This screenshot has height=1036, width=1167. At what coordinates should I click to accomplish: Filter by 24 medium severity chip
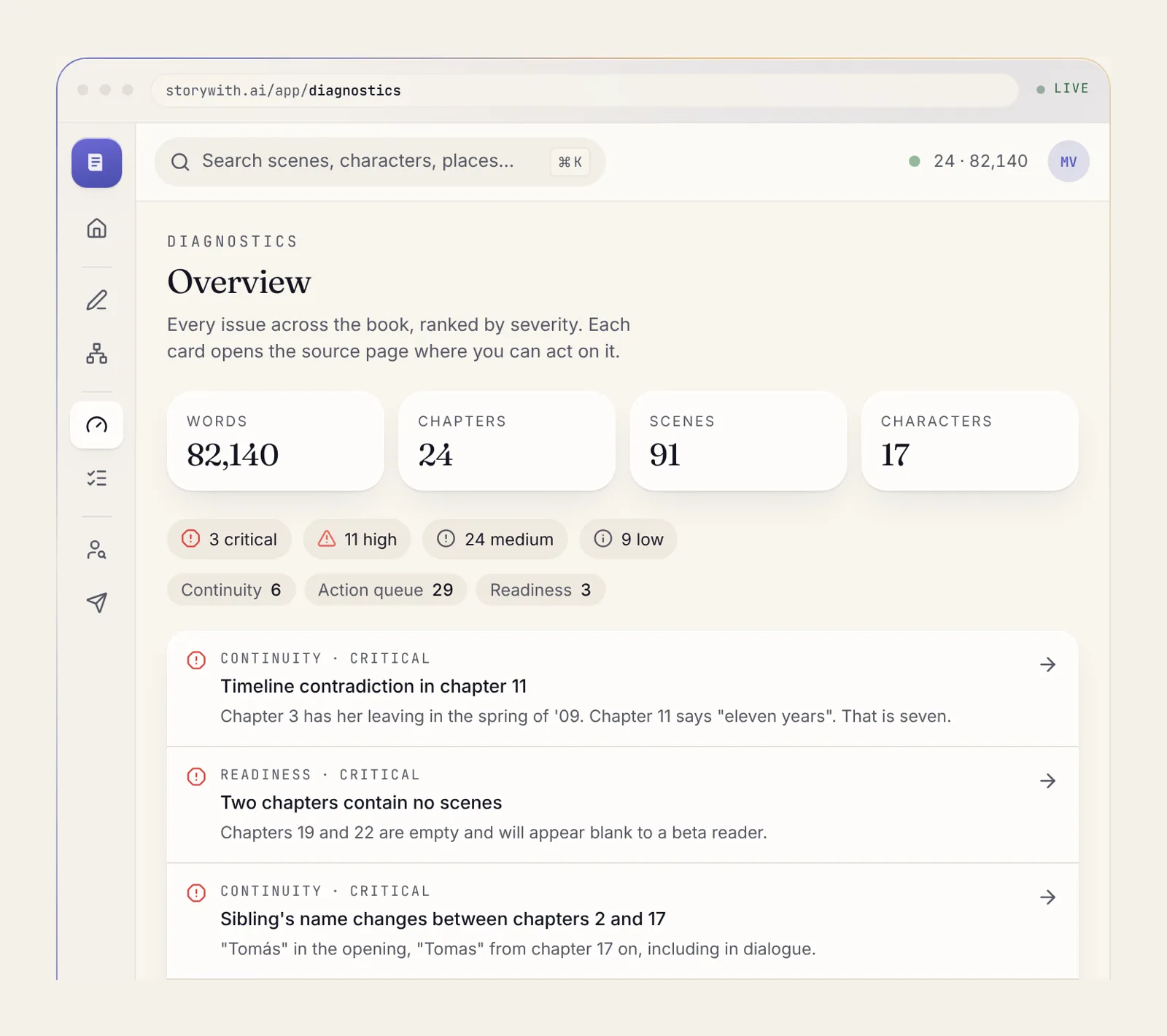(x=495, y=540)
